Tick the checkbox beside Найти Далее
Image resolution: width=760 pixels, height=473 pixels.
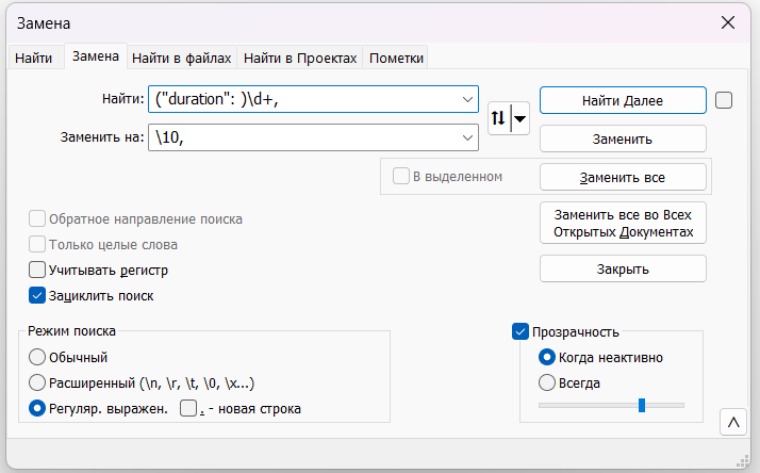tap(725, 100)
